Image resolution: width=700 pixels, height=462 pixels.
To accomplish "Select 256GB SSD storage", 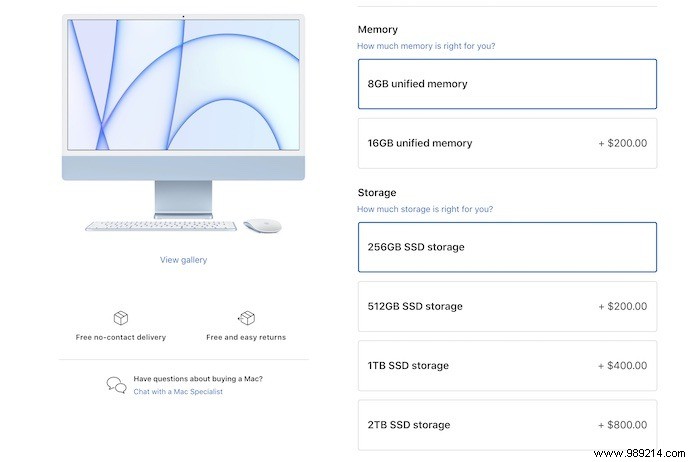I will click(507, 247).
